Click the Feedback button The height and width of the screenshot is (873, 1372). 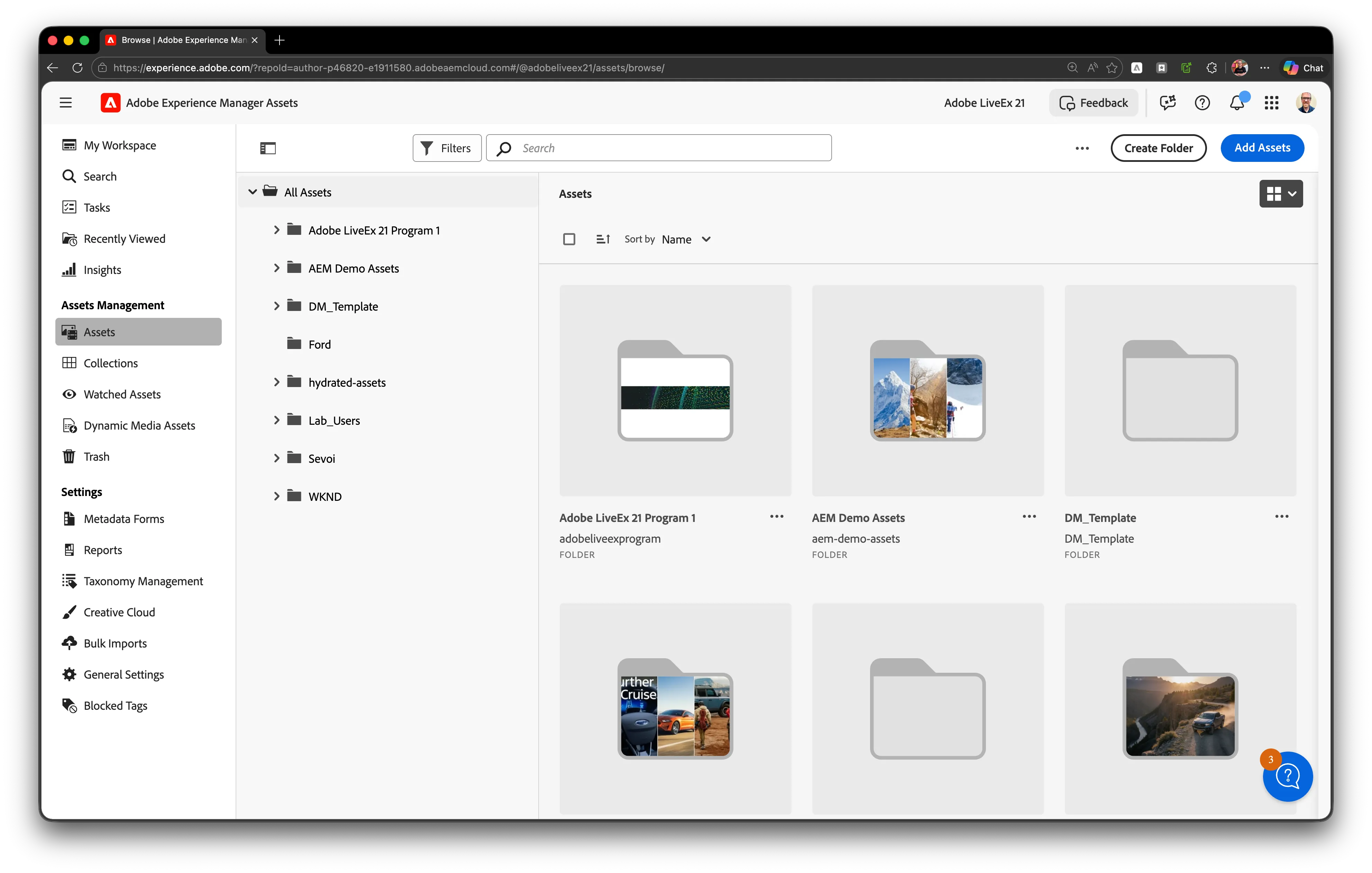tap(1094, 103)
